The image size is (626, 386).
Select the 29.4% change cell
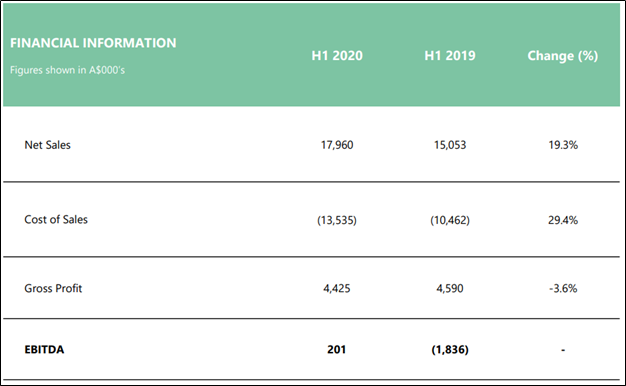pyautogui.click(x=563, y=220)
